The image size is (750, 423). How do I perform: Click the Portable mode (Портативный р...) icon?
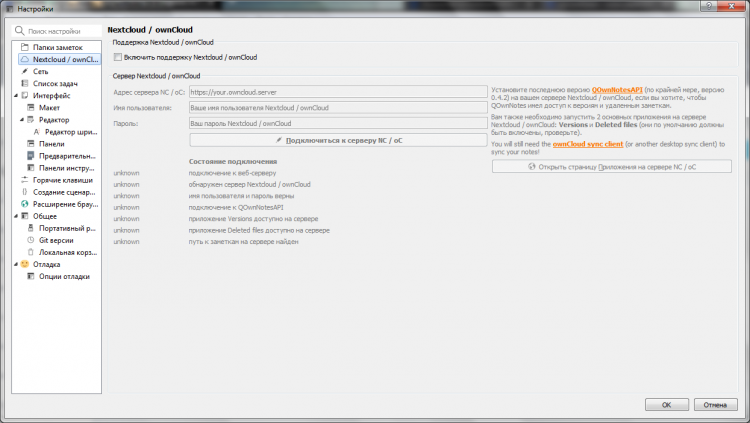31,228
